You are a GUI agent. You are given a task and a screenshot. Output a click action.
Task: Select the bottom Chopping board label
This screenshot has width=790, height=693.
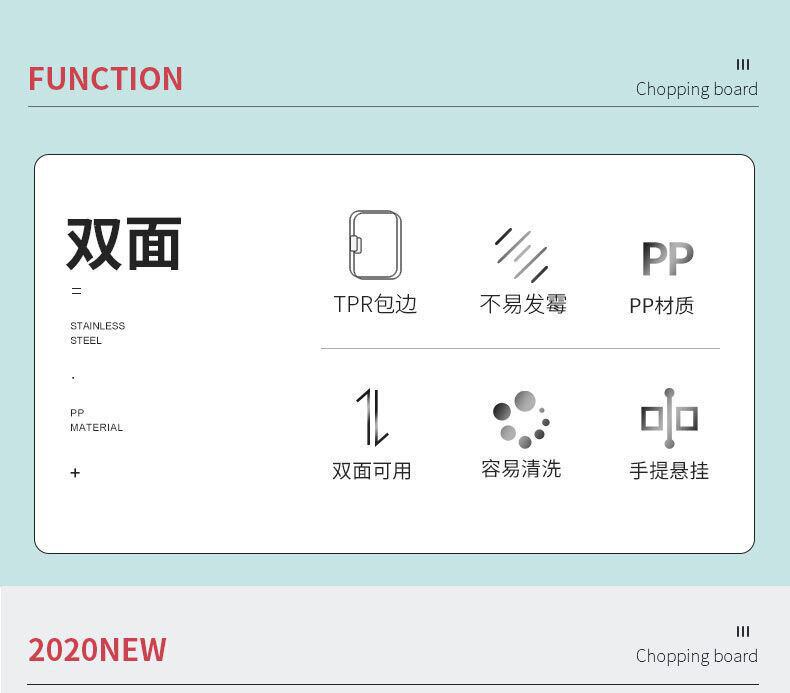pyautogui.click(x=696, y=656)
